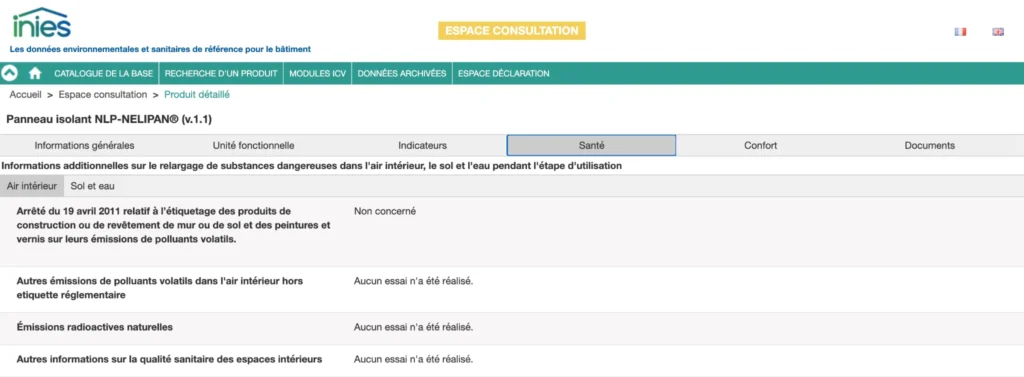Click 'Autres émissions de polluants volatils' label
The height and width of the screenshot is (377, 1024).
point(159,288)
